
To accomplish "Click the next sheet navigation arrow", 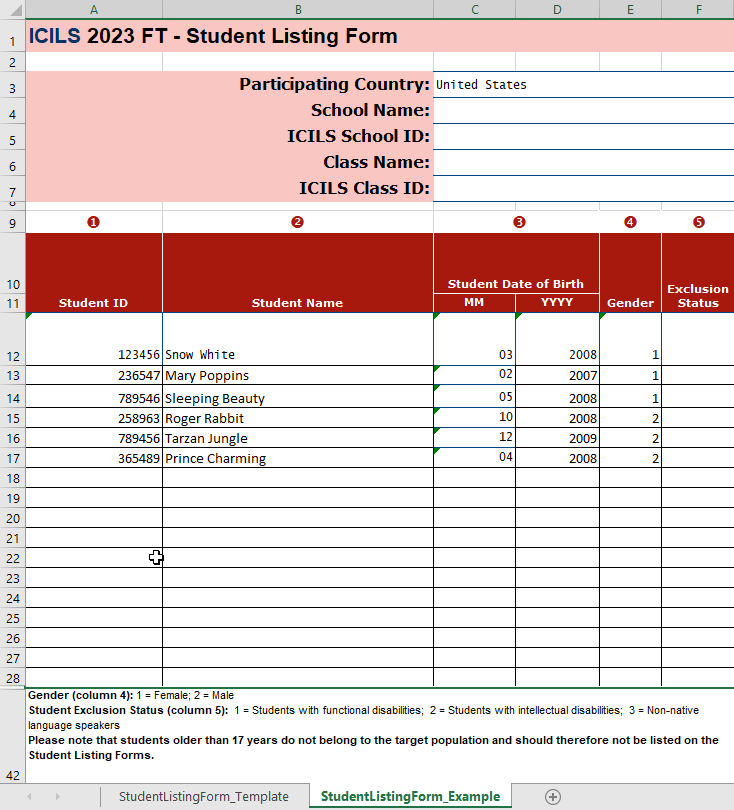I will pos(57,796).
